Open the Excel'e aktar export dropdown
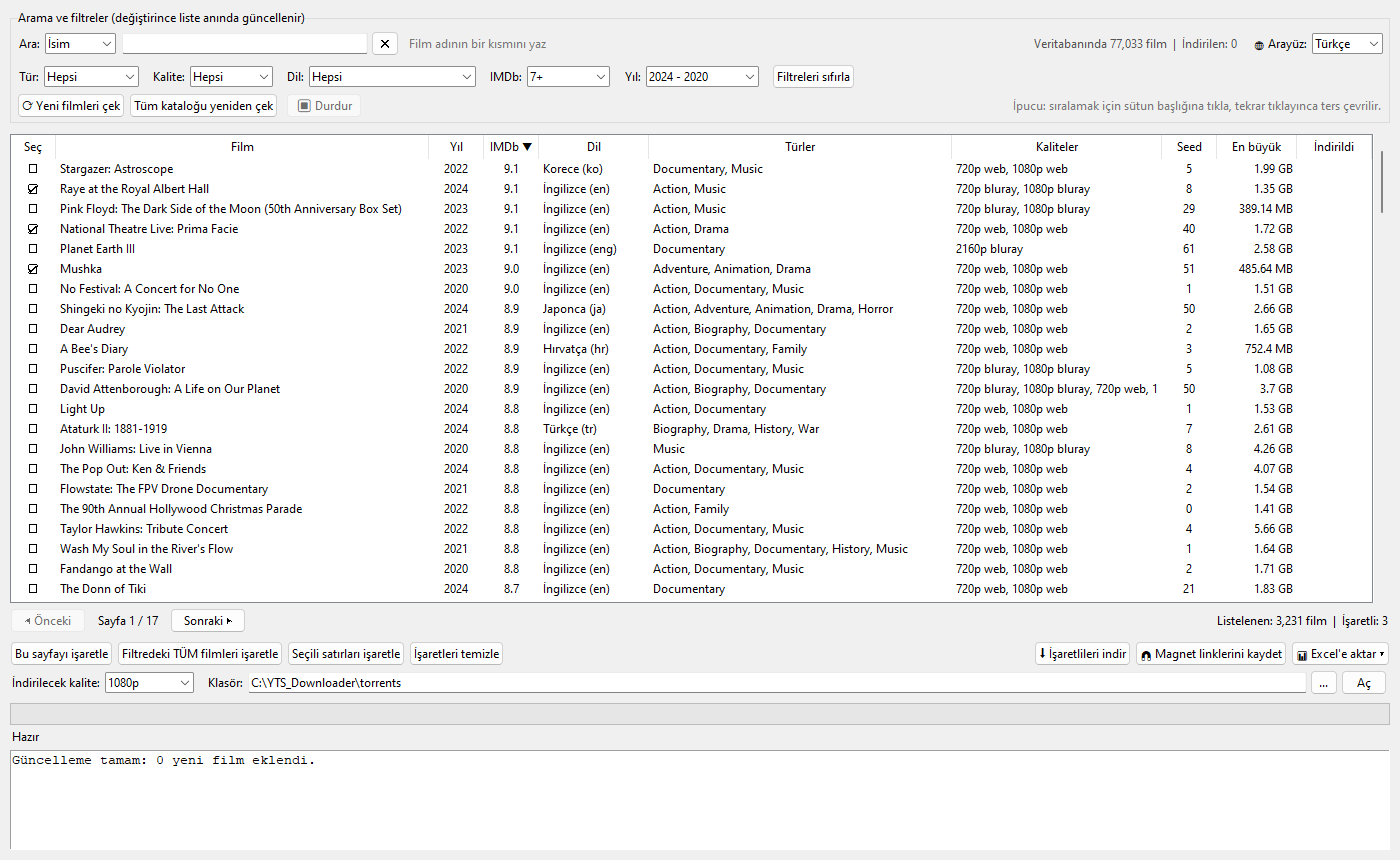This screenshot has height=860, width=1400. pos(1340,654)
